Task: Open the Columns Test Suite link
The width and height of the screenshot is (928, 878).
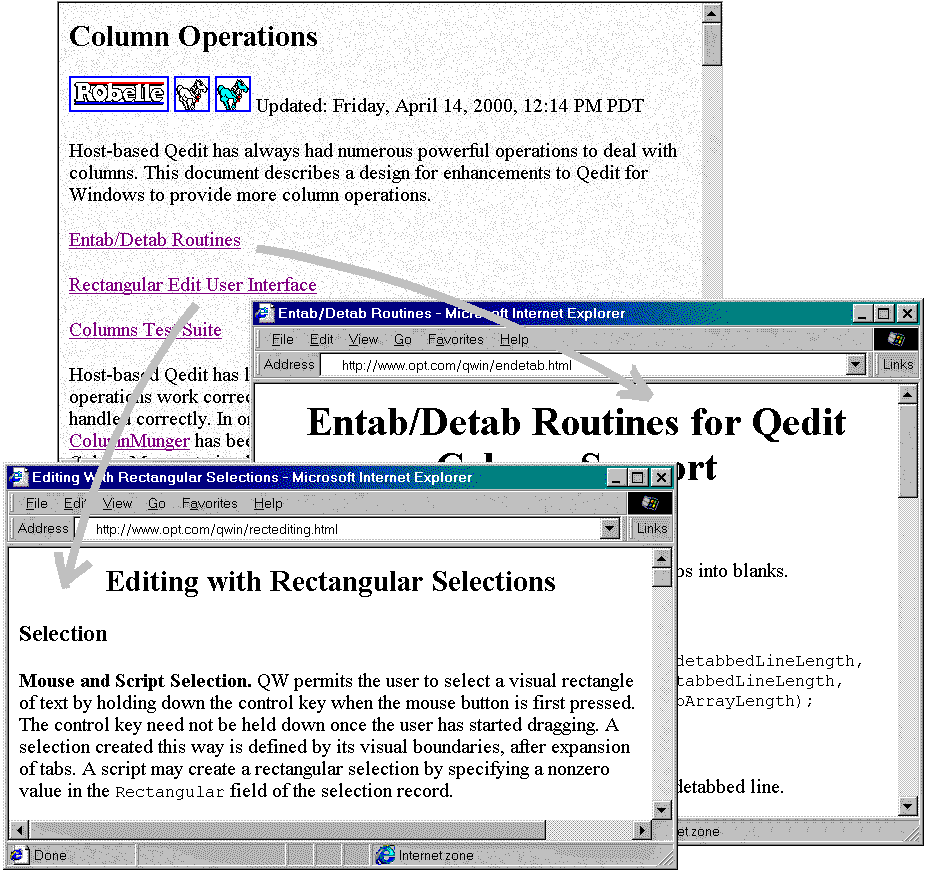Action: pyautogui.click(x=146, y=330)
